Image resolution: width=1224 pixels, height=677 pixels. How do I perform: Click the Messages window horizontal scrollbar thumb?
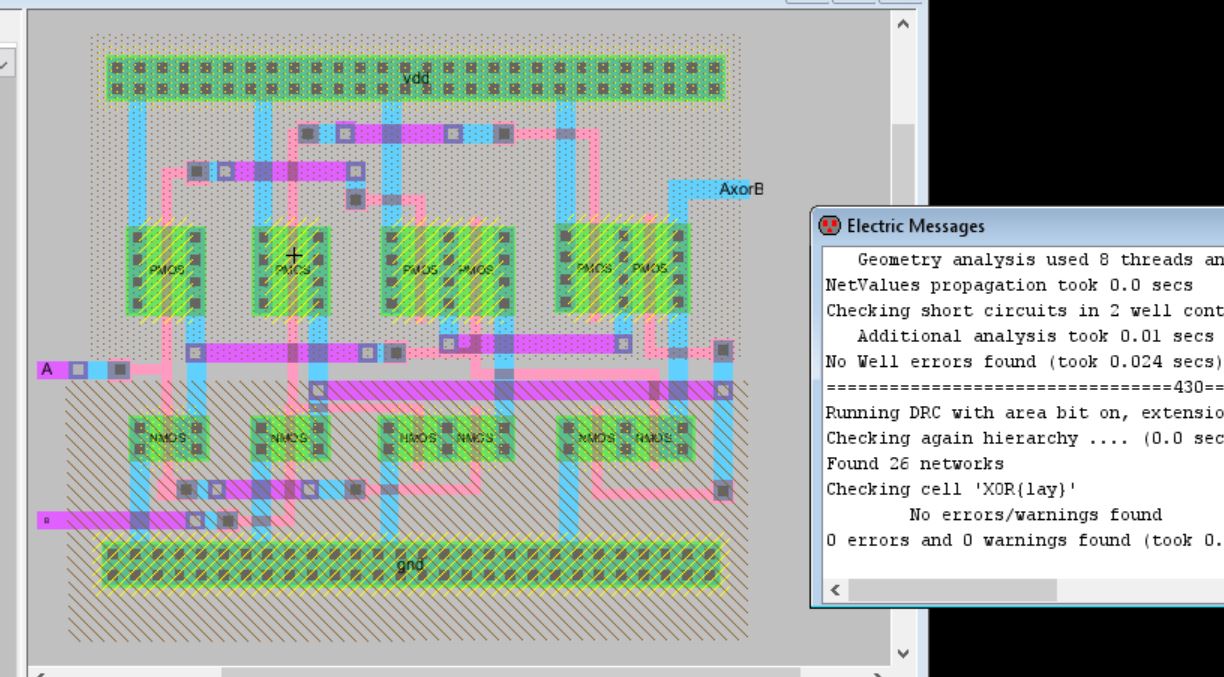[x=950, y=591]
